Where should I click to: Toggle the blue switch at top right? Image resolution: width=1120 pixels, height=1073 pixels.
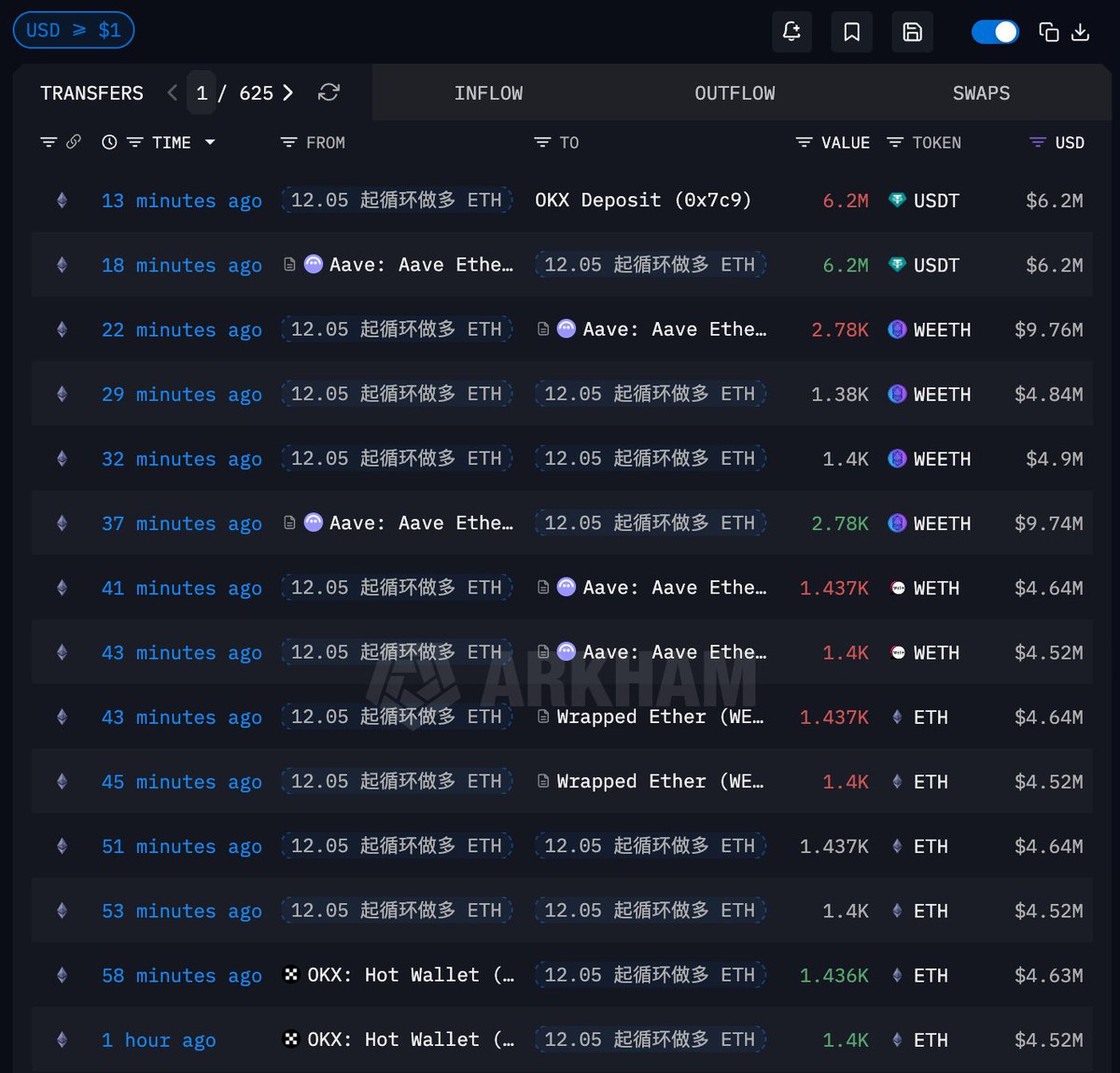(994, 32)
